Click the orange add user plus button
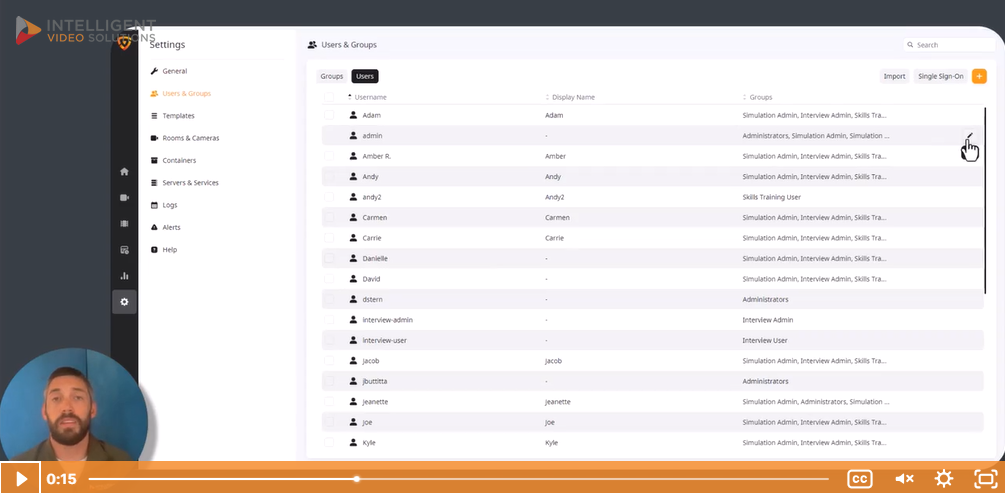Image resolution: width=1005 pixels, height=493 pixels. (979, 76)
